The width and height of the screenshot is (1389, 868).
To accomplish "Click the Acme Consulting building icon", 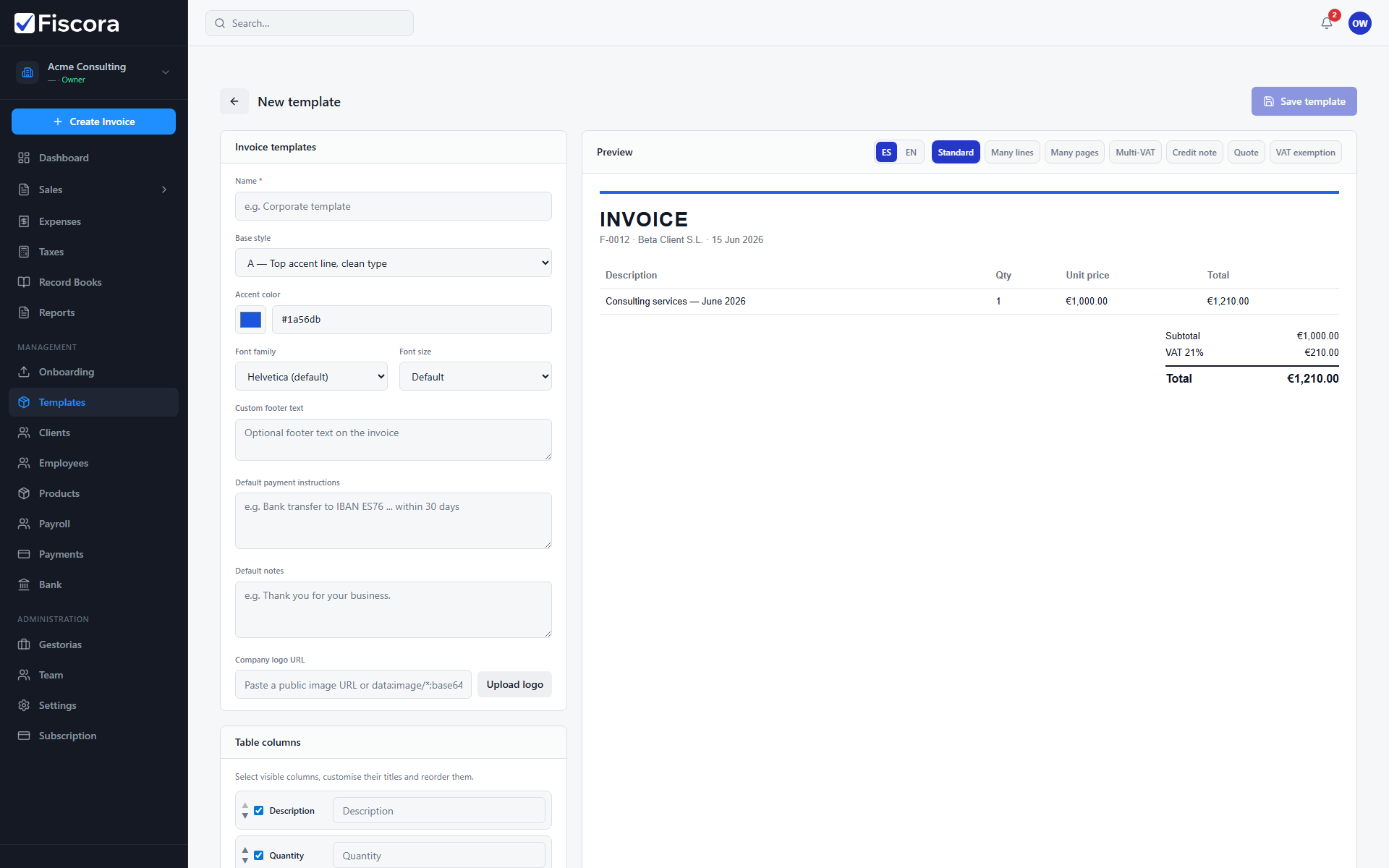I will coord(27,72).
